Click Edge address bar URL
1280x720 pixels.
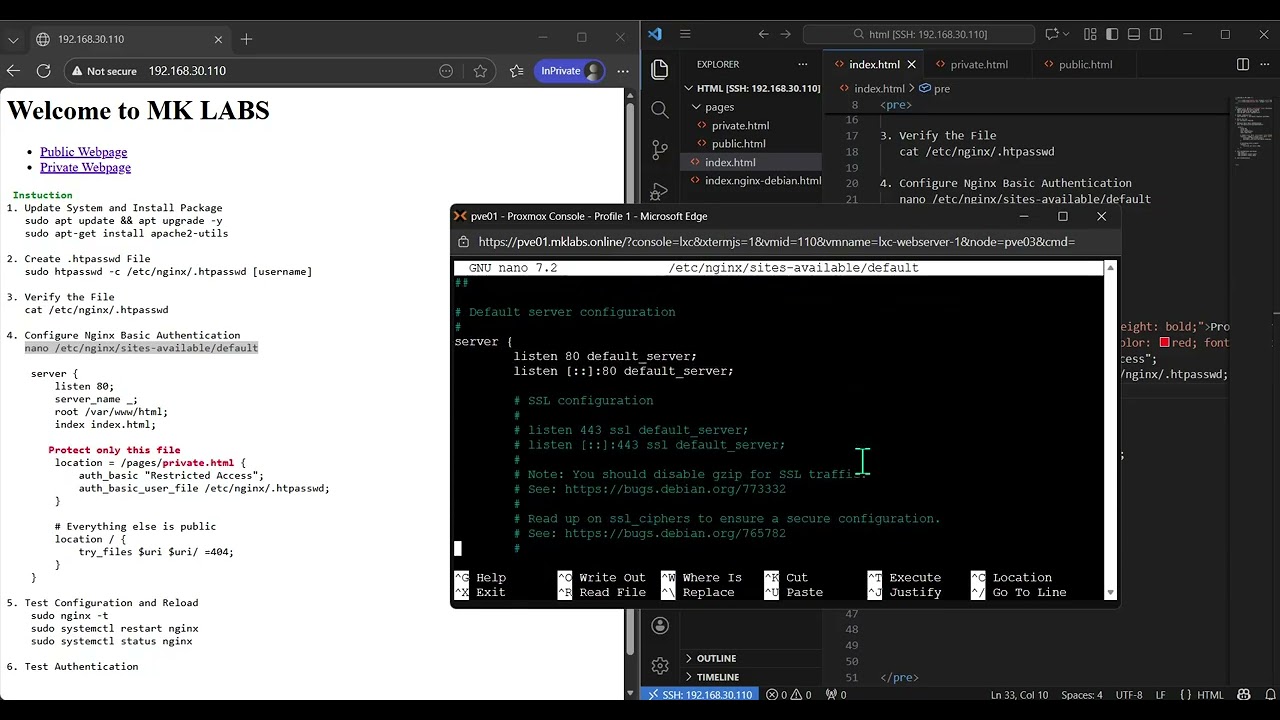[x=187, y=71]
